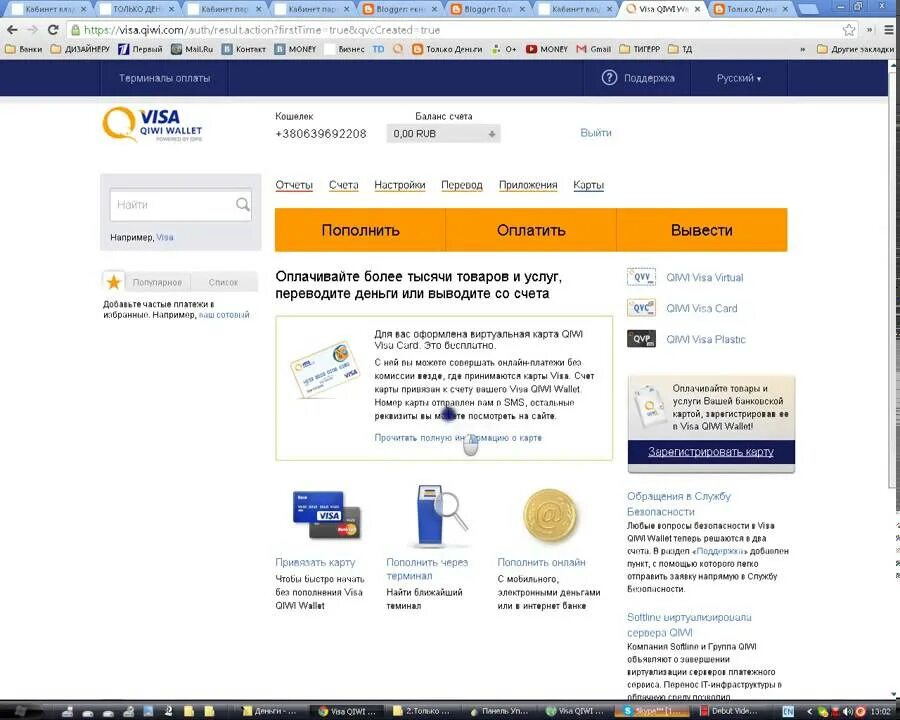900x720 pixels.
Task: Open the Счета menu
Action: pos(343,185)
